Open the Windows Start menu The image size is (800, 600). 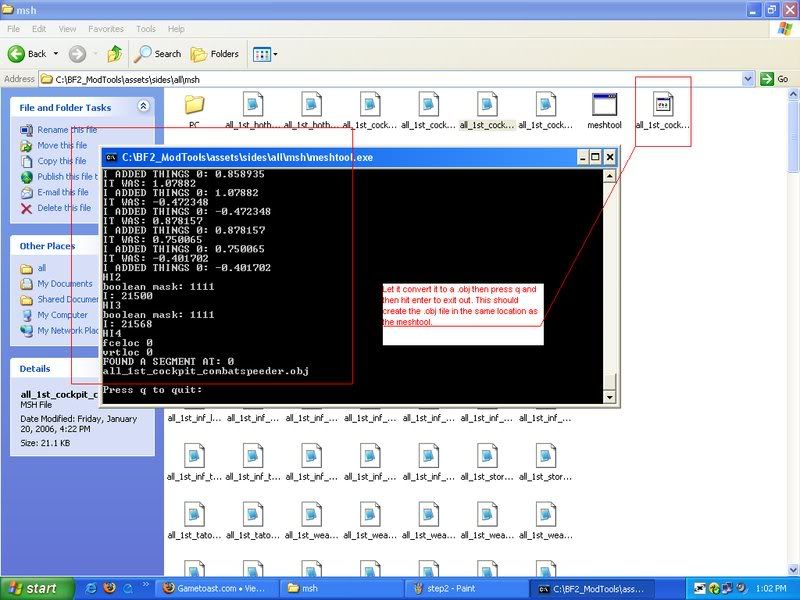(x=36, y=588)
